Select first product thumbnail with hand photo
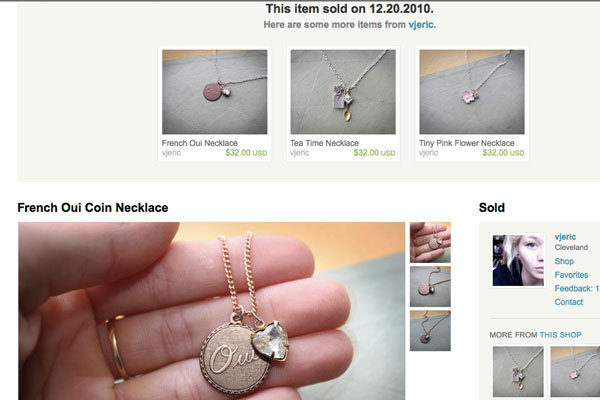 430,242
